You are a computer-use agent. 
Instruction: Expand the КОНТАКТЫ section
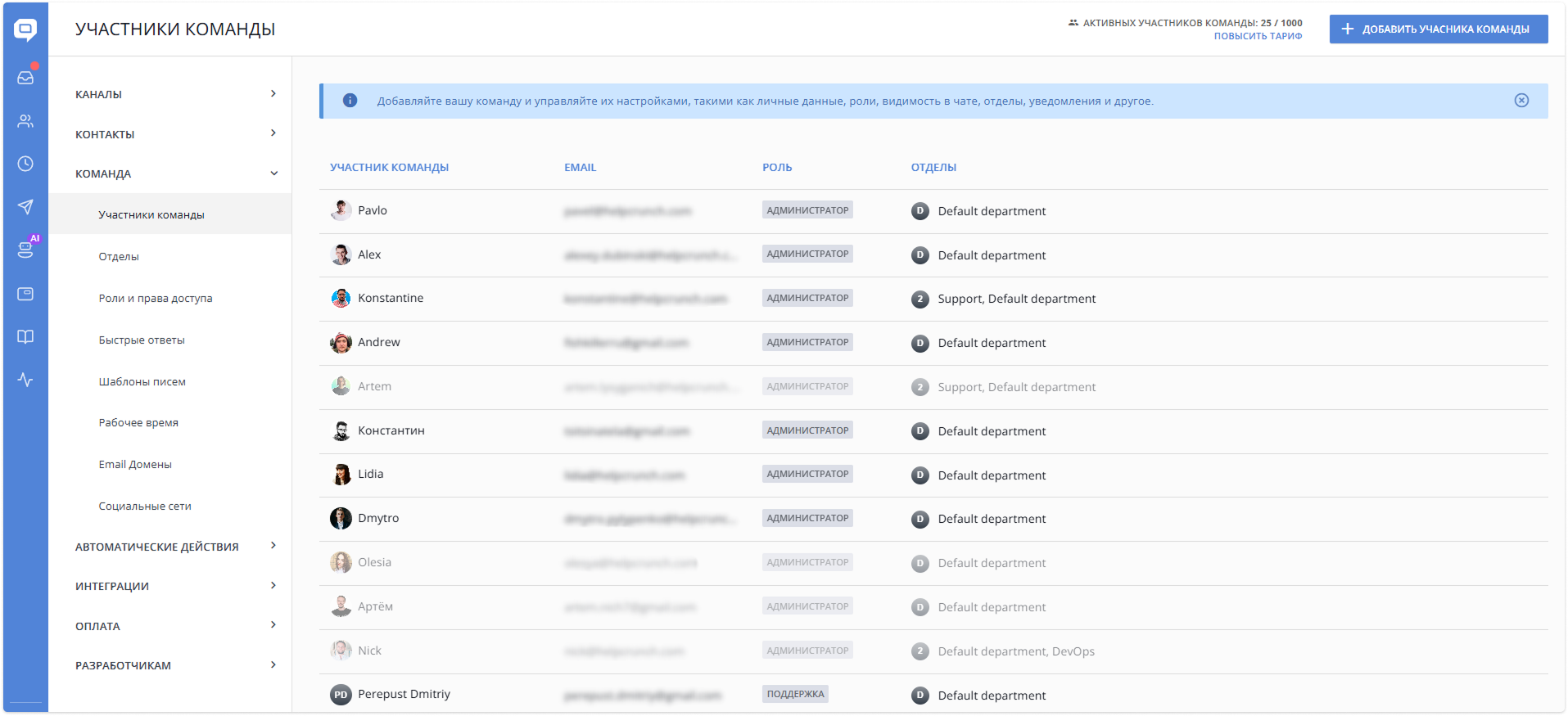coord(175,134)
